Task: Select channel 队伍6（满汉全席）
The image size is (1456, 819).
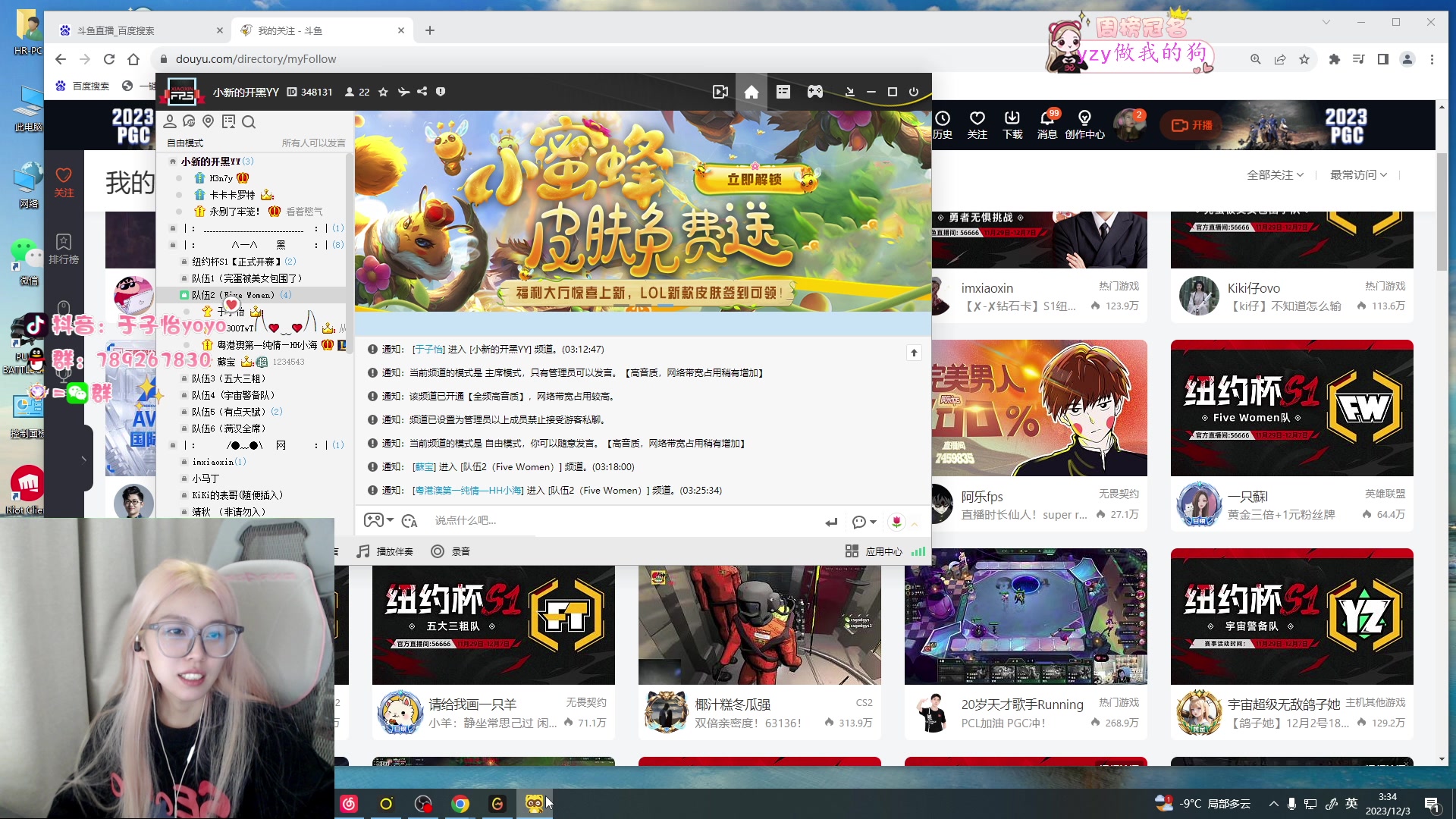Action: pos(229,428)
